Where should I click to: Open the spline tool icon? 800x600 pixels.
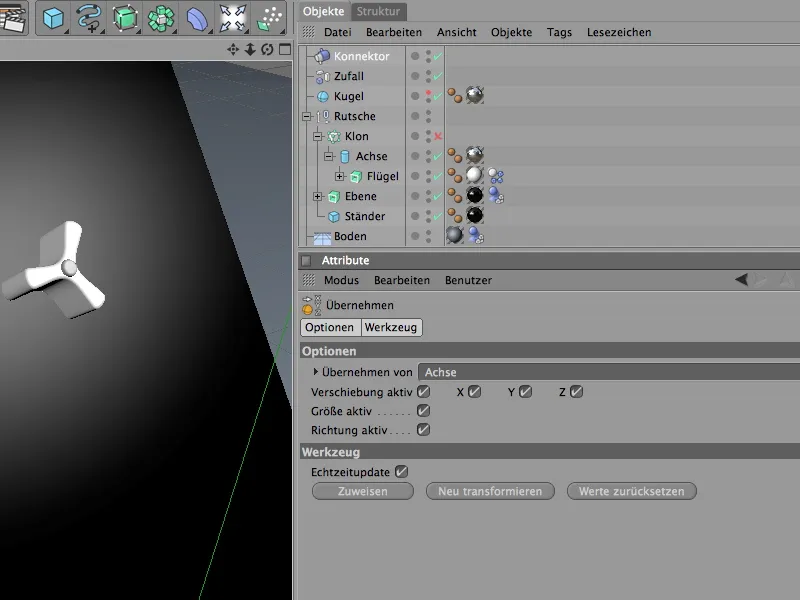(x=89, y=18)
